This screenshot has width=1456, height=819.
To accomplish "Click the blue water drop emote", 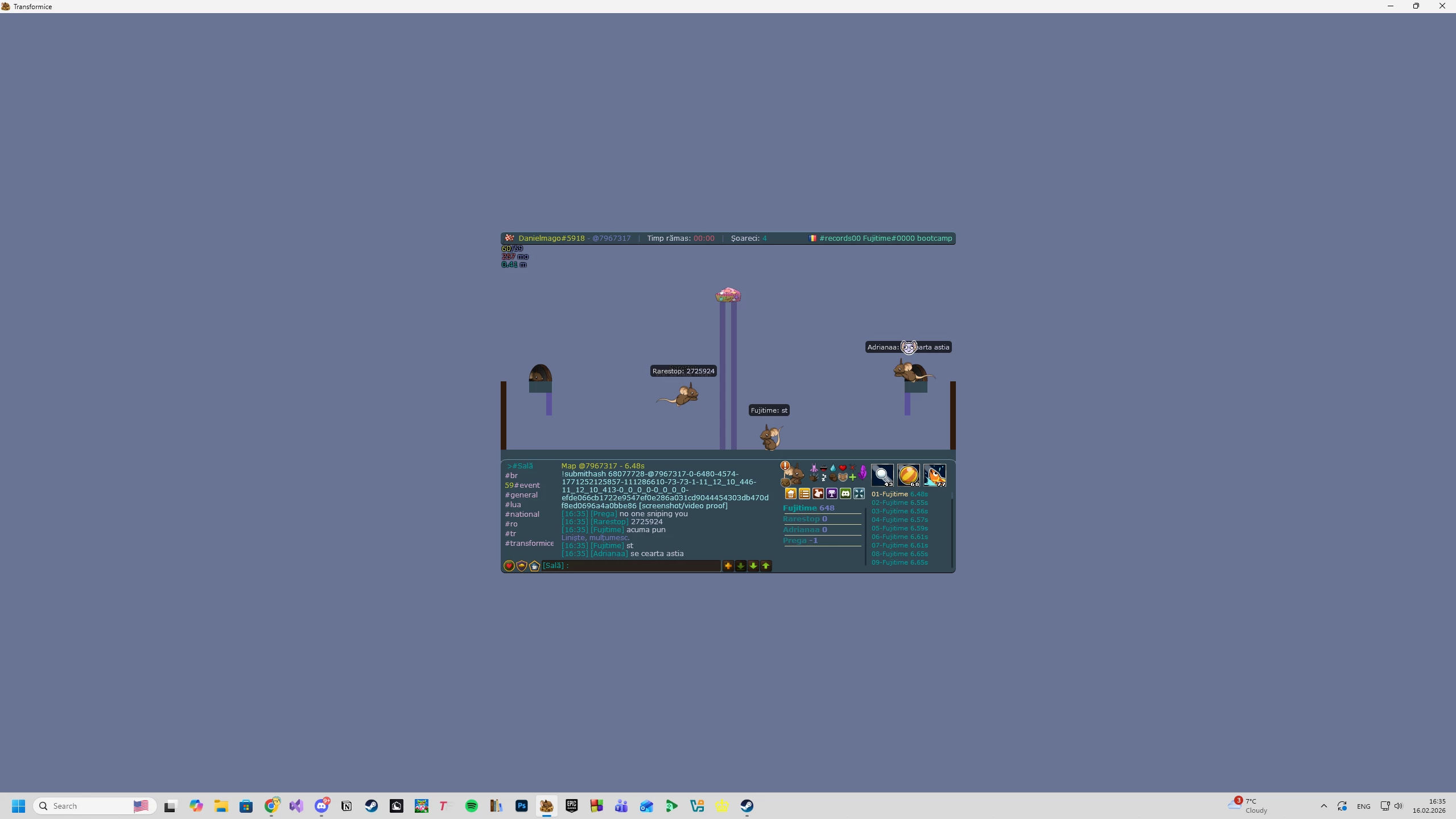I will [833, 468].
